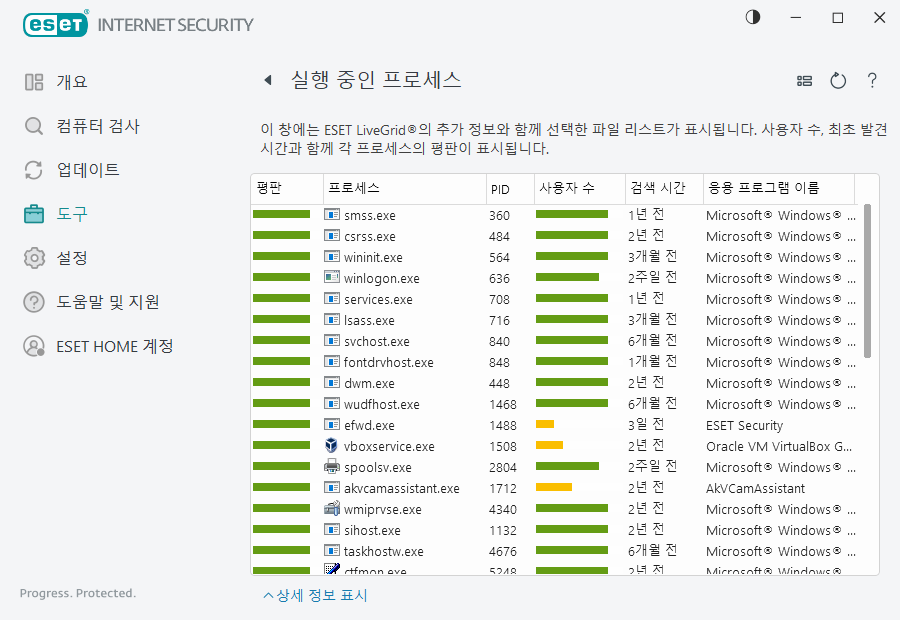Click the user count bar for akvcamassistant.exe

pyautogui.click(x=554, y=488)
